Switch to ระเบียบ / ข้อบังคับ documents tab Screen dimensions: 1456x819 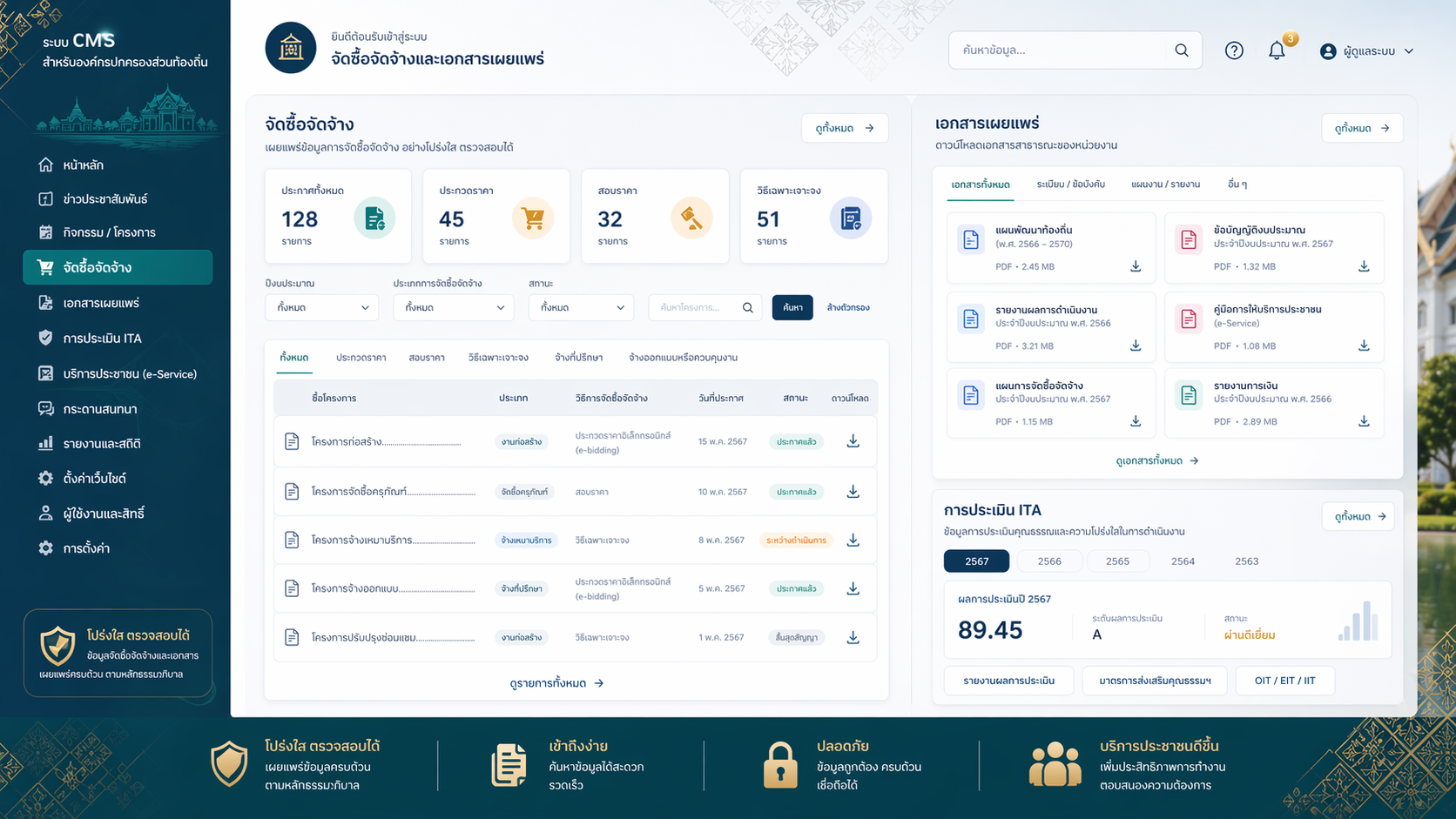point(1070,185)
